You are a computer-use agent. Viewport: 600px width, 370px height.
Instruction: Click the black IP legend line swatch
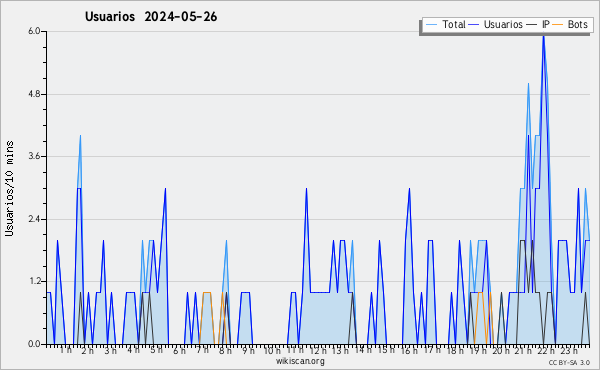532,25
